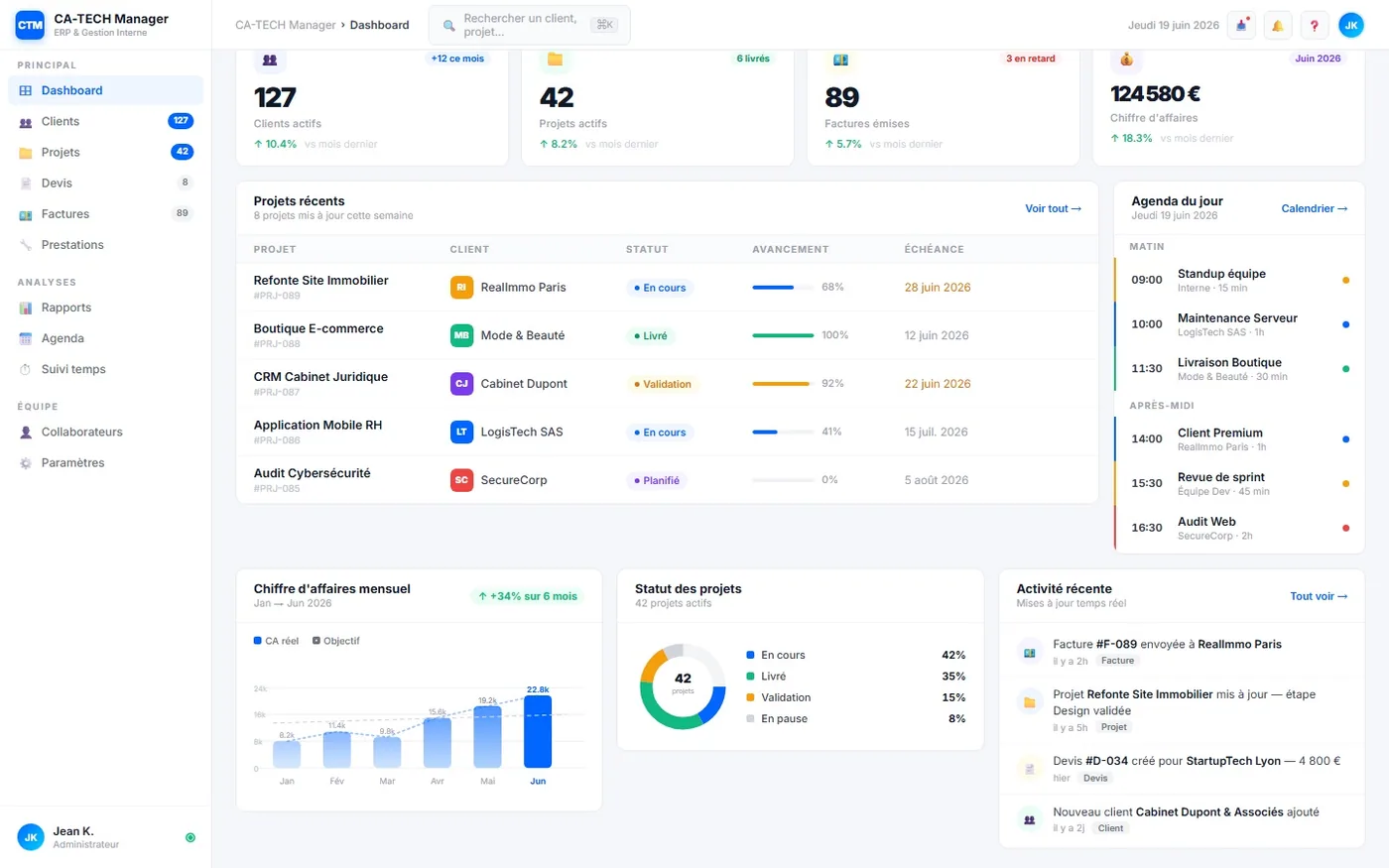Click the ÉCHÉANCE column header
This screenshot has height=868, width=1389.
tap(934, 249)
